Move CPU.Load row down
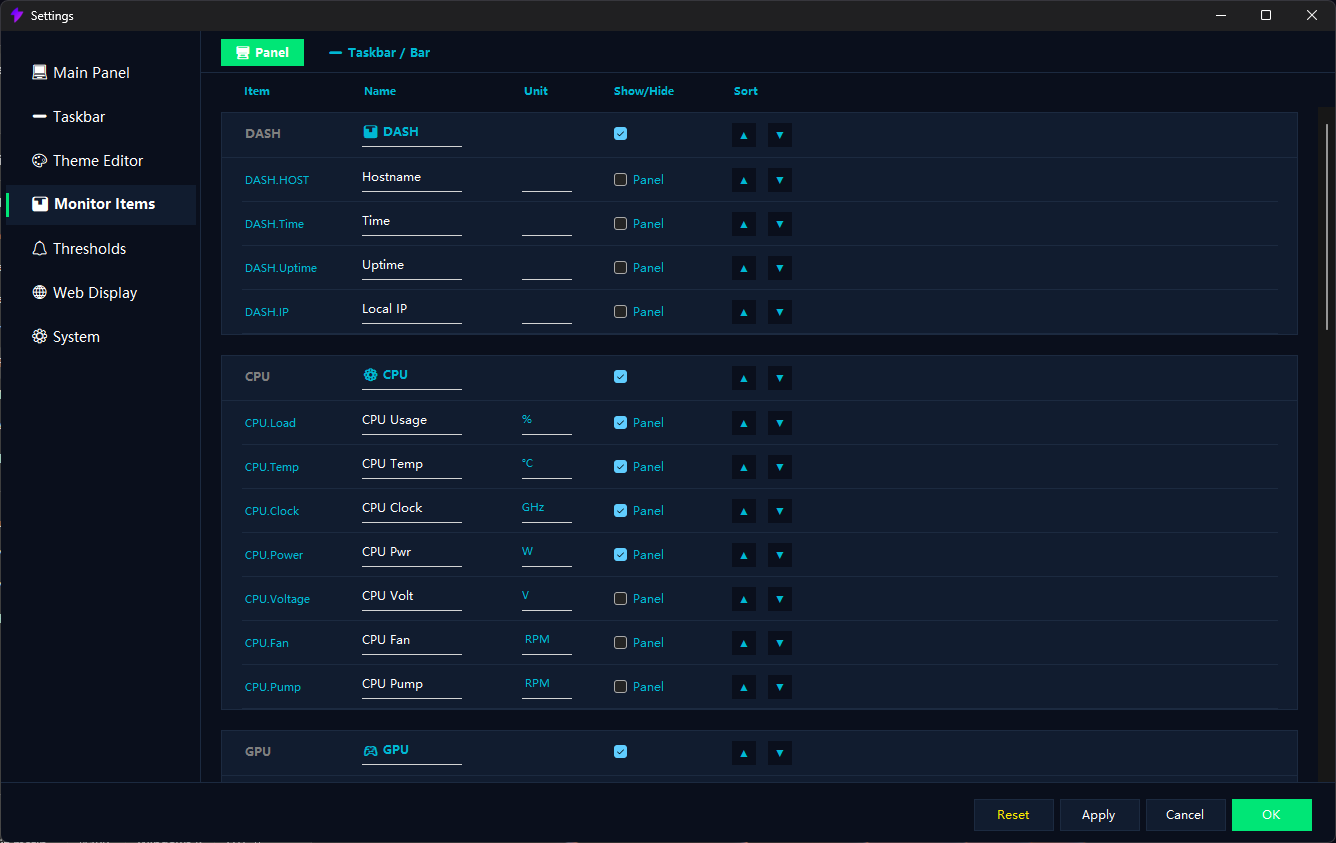Screen dimensions: 1336x843 (780, 423)
